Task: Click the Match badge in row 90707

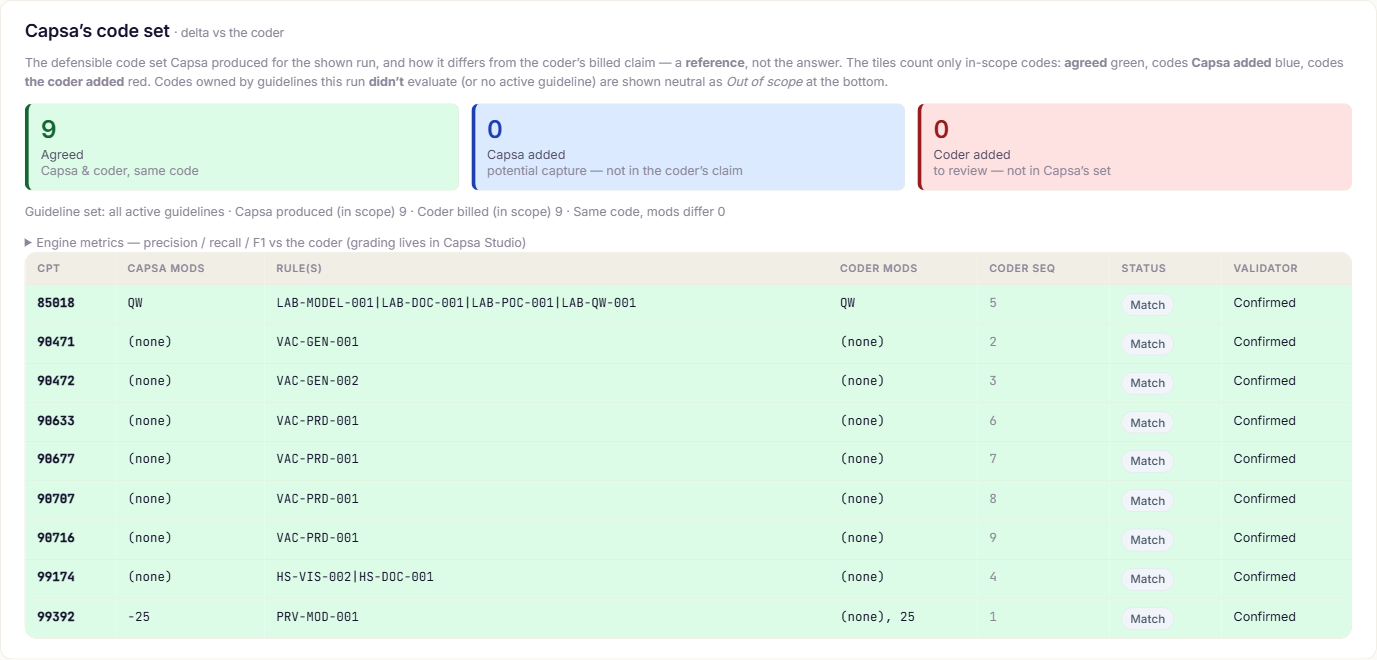Action: pyautogui.click(x=1147, y=501)
